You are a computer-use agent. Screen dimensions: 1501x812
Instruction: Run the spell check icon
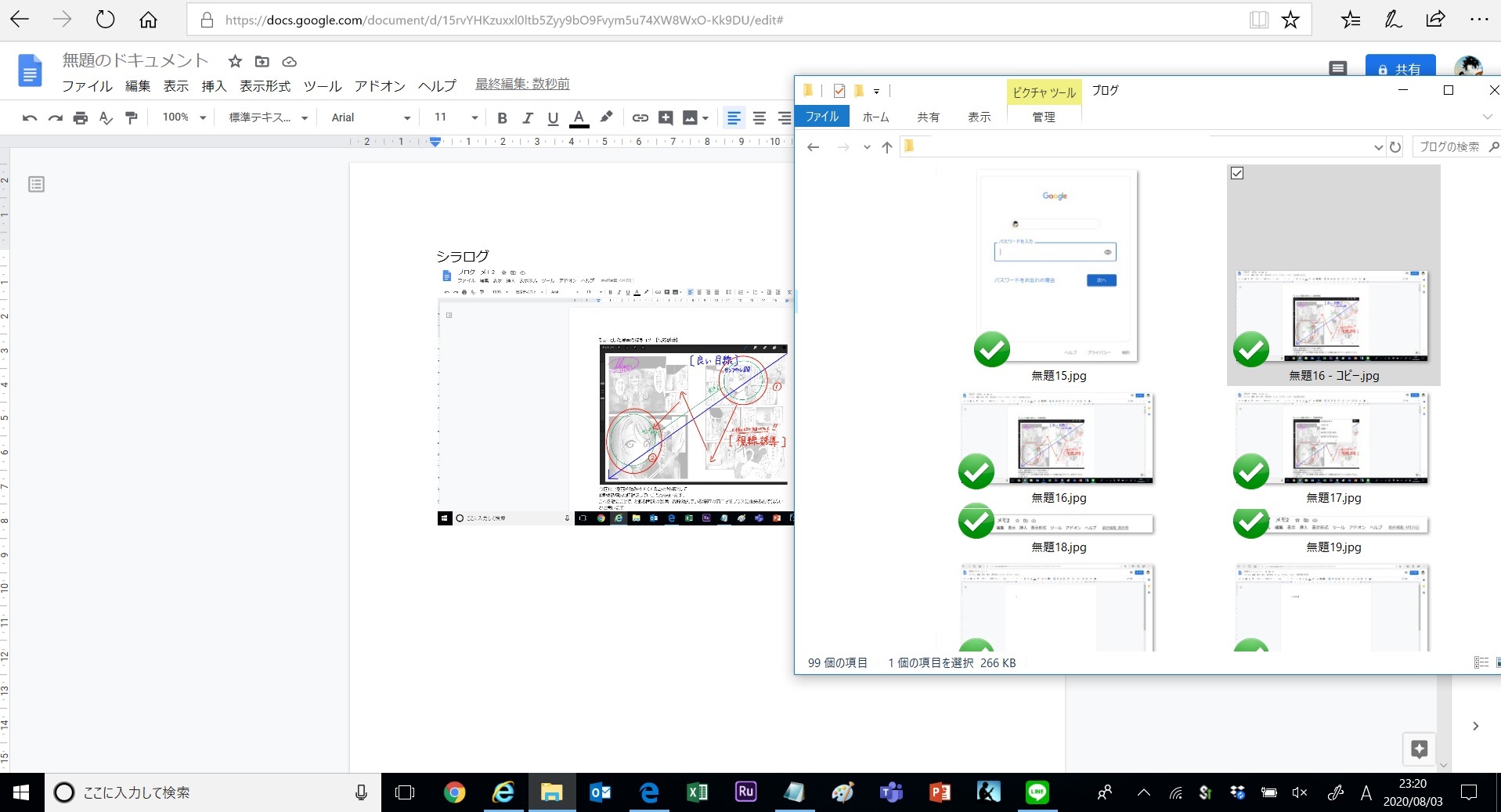tap(106, 117)
